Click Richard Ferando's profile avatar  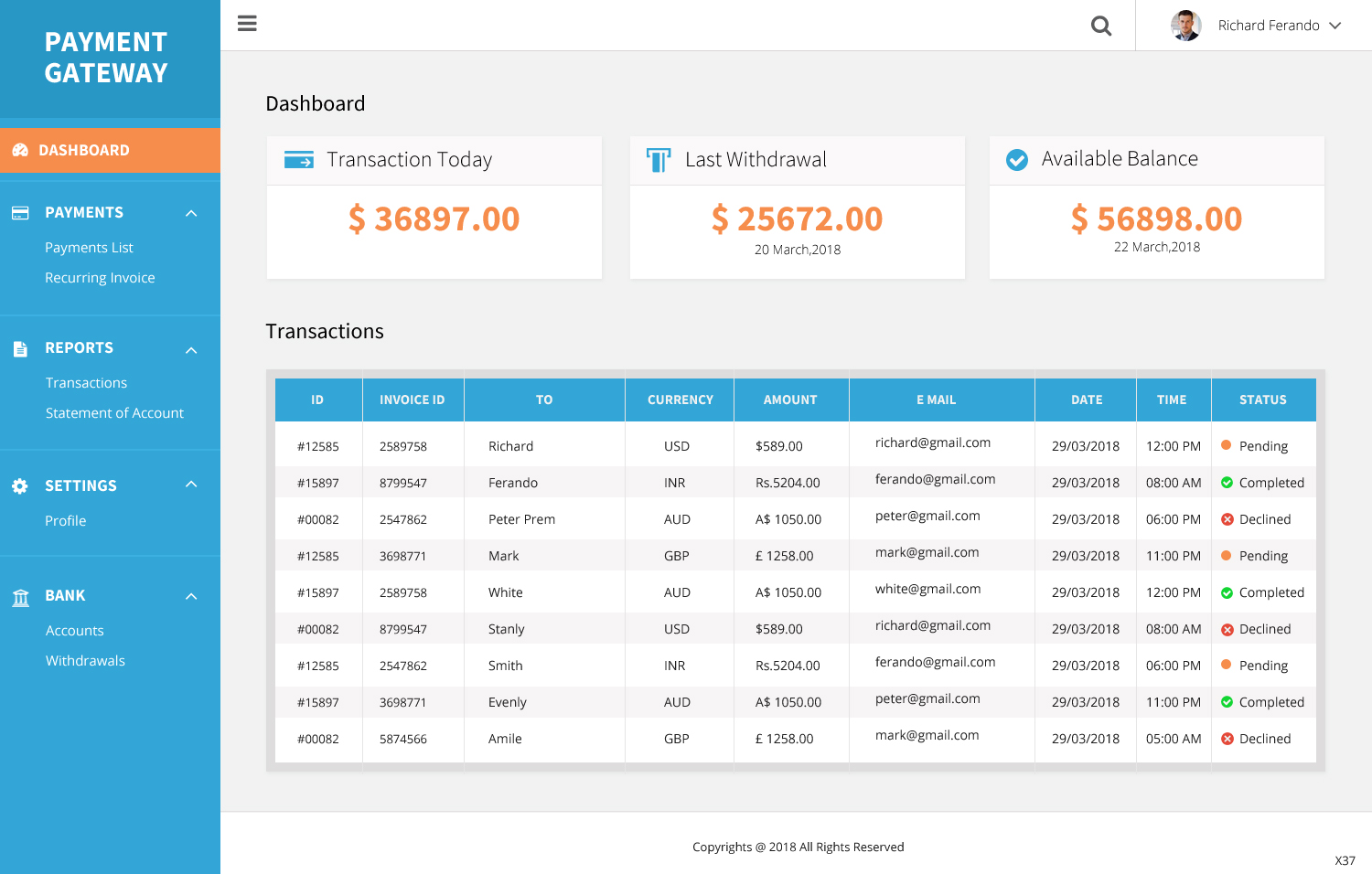coord(1185,26)
